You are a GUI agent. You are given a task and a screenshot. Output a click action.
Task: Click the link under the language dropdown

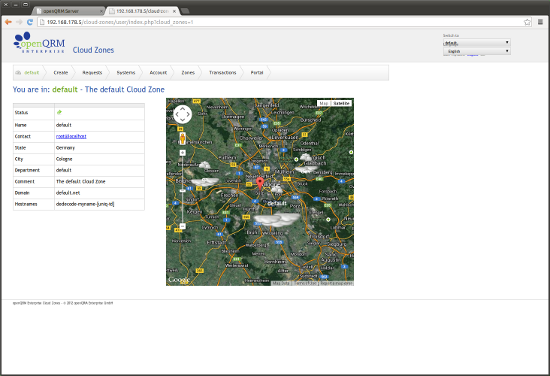coord(472,55)
